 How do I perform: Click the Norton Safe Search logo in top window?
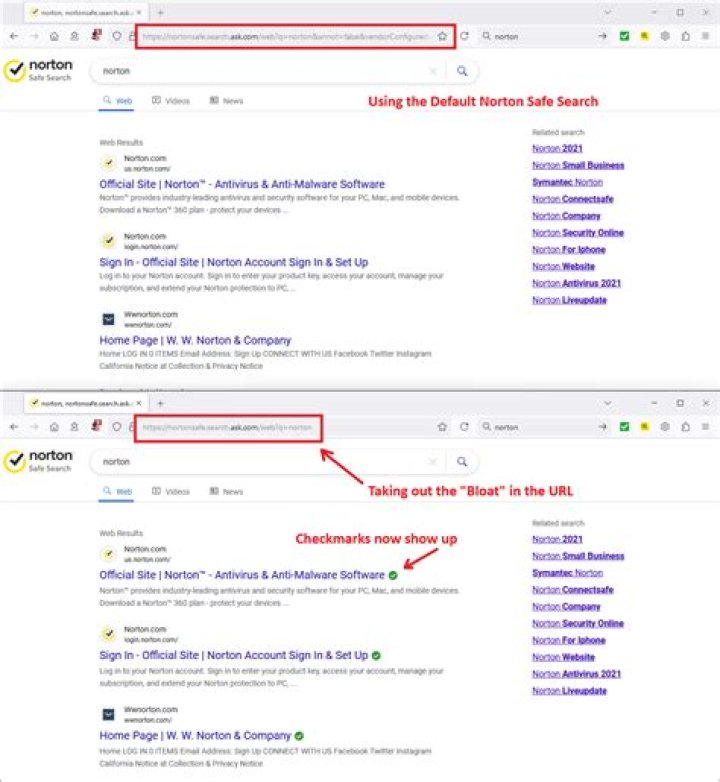point(38,71)
